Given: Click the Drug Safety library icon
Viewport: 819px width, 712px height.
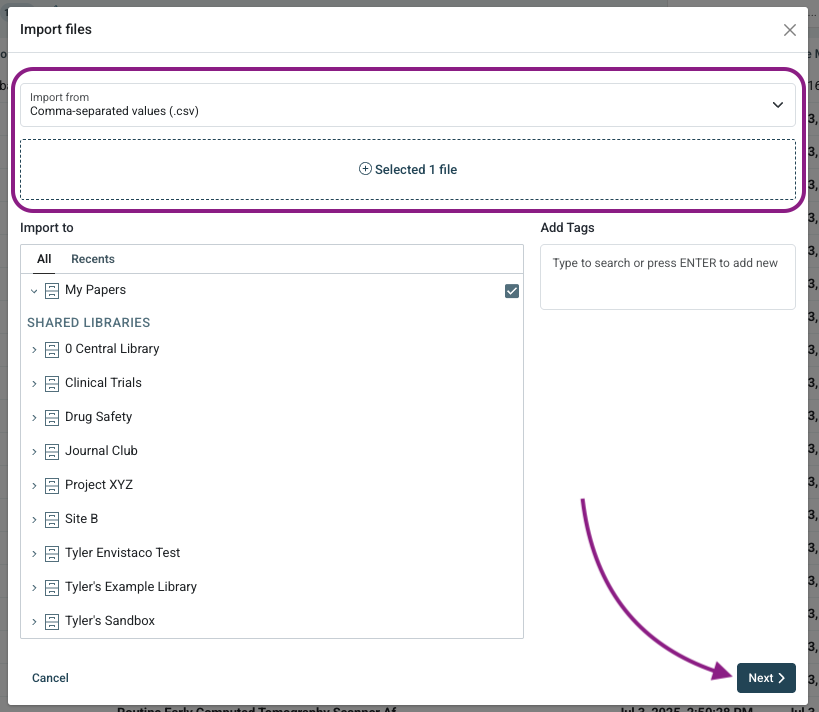Looking at the screenshot, I should coord(52,418).
